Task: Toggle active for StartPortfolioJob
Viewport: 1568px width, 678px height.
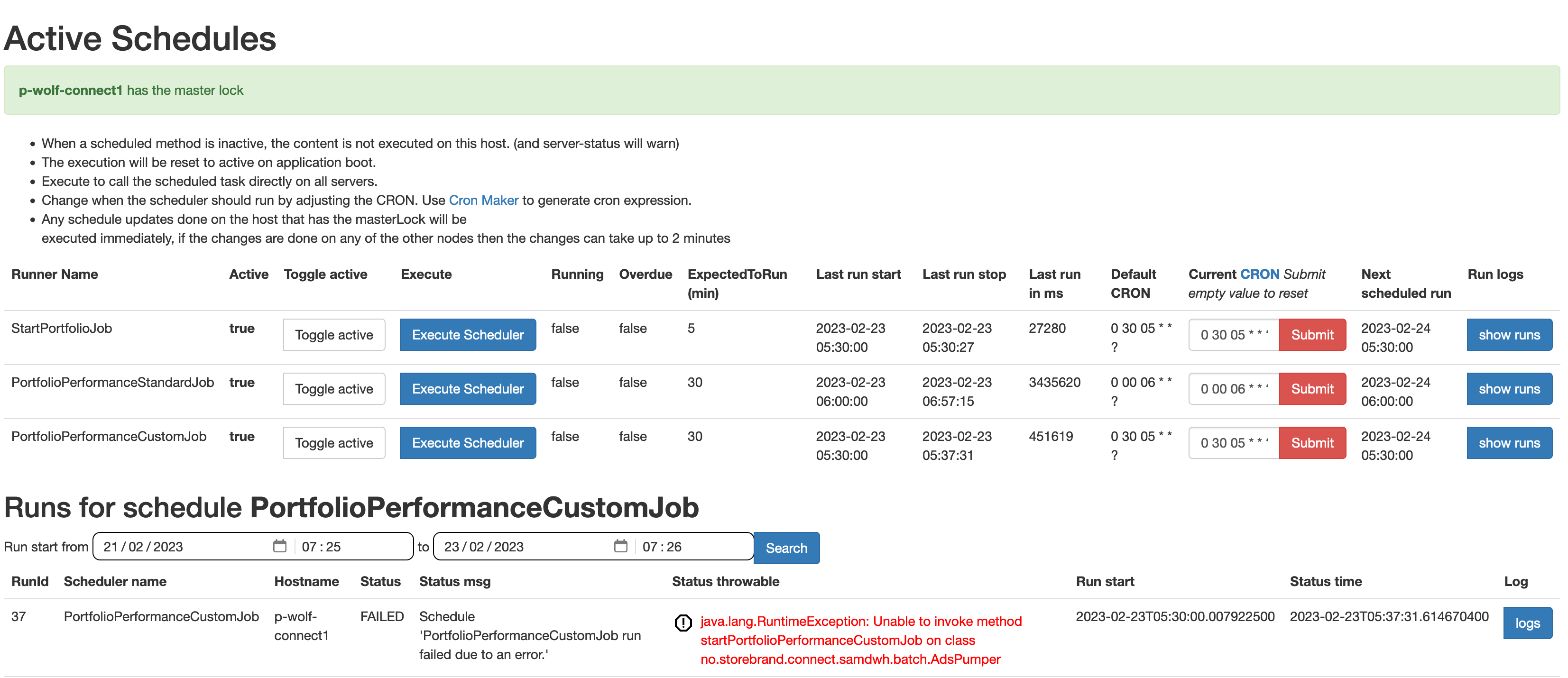Action: [x=333, y=335]
